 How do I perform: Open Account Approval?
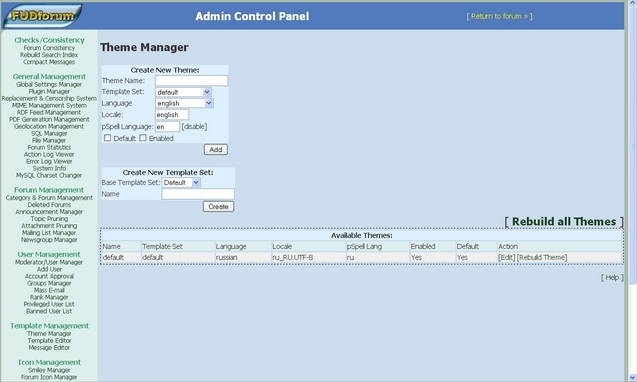[x=49, y=276]
